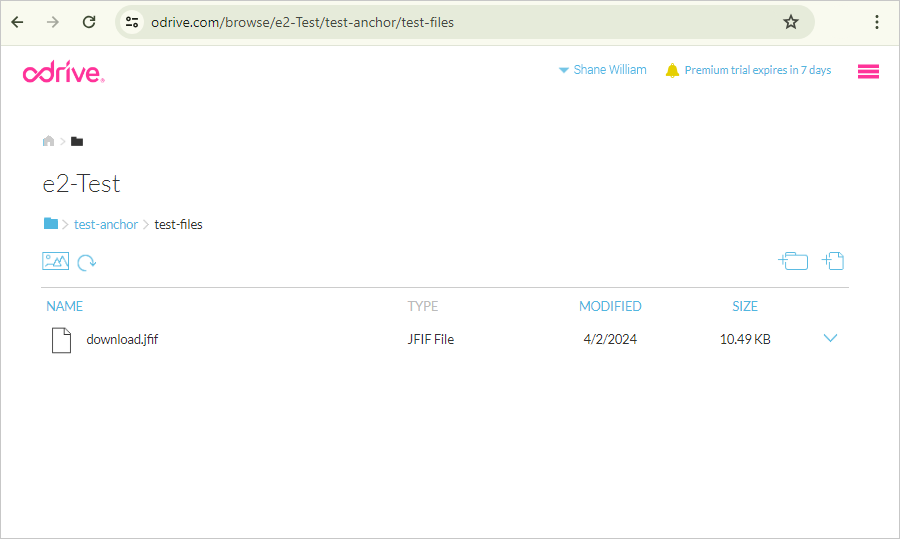Open the blue root folder breadcrumb icon
Screen dimensions: 900x539
[x=51, y=223]
